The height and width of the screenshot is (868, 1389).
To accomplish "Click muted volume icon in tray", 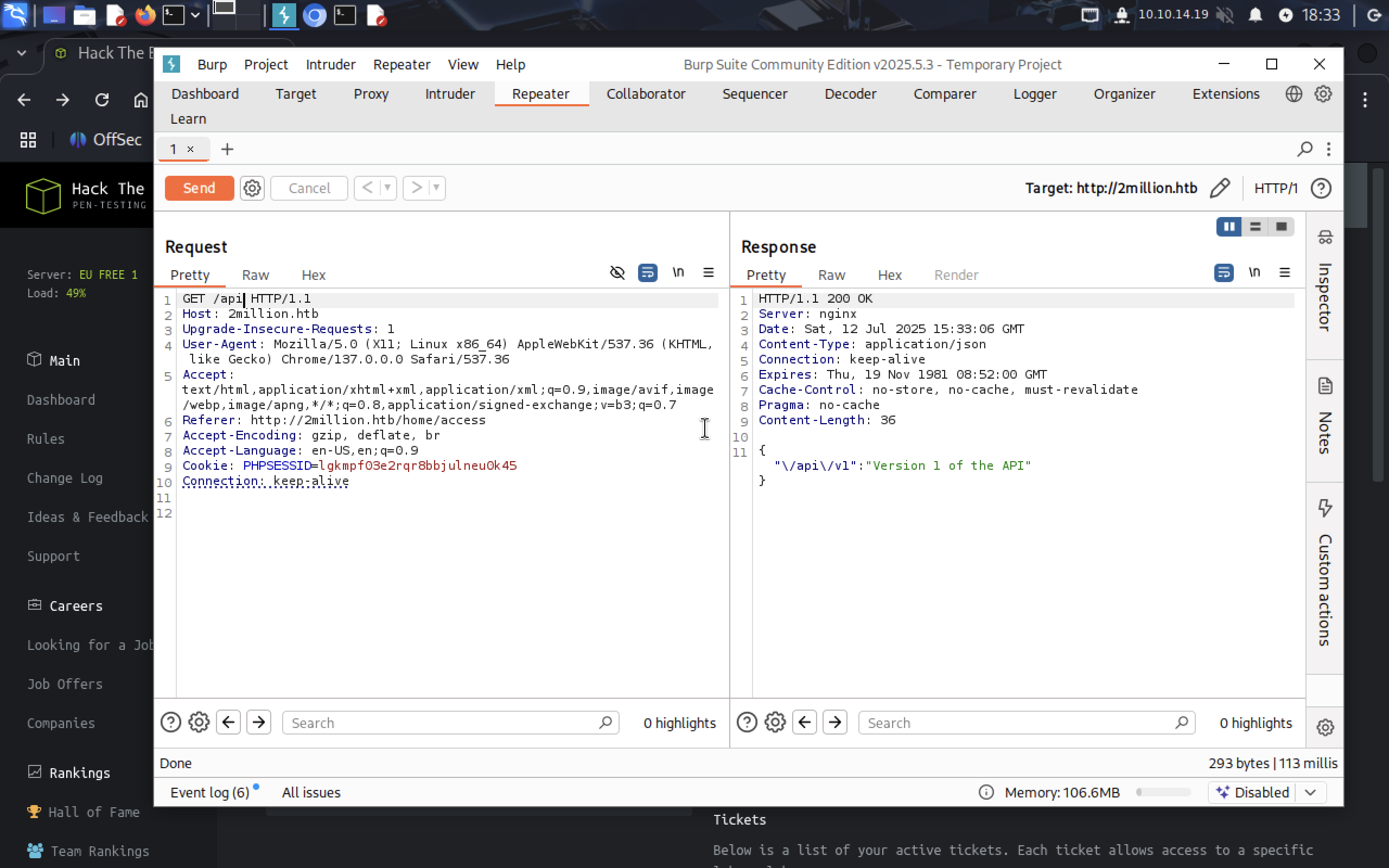I will (1225, 15).
